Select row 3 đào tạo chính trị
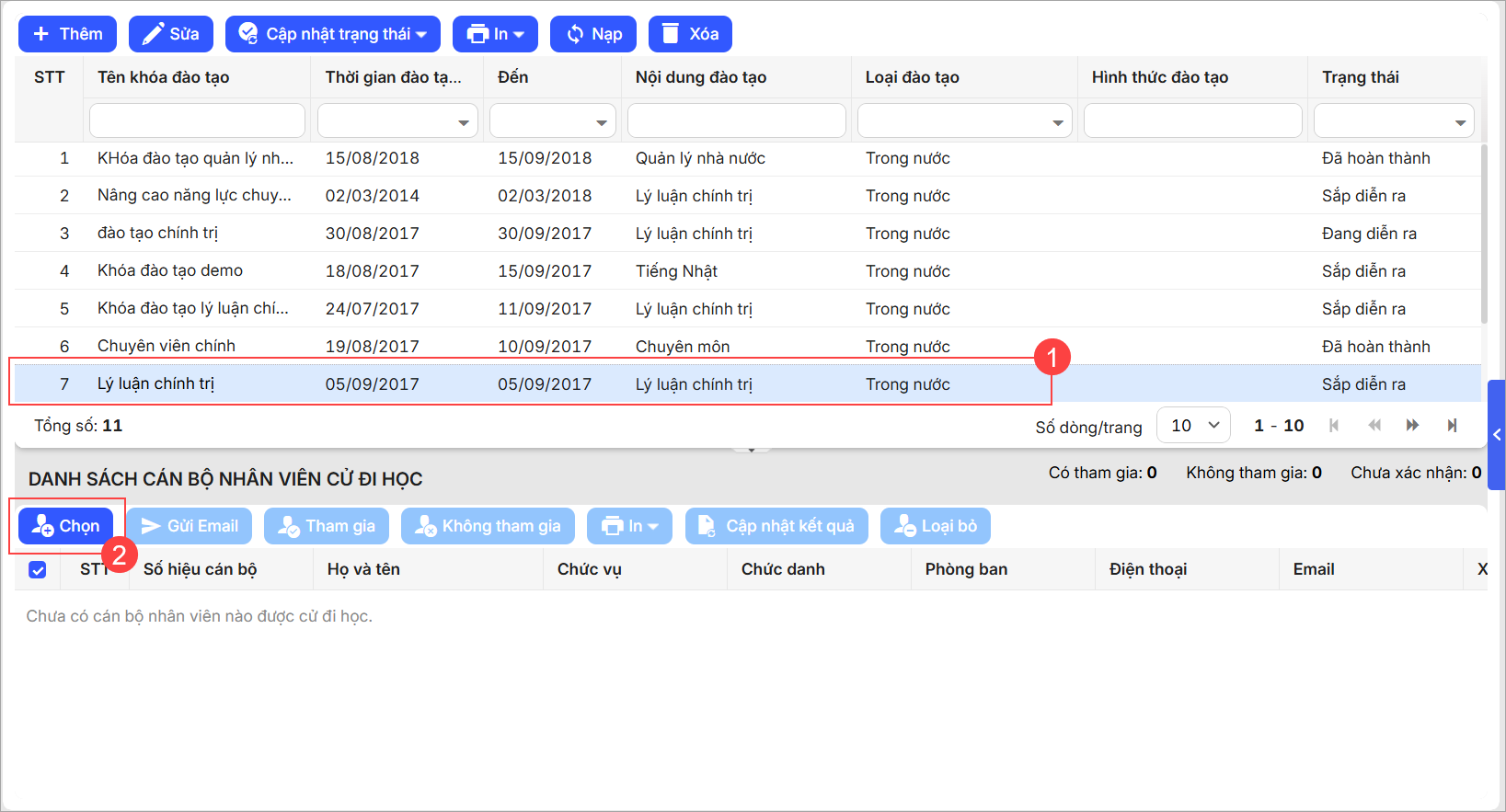The height and width of the screenshot is (812, 1506). pos(157,234)
